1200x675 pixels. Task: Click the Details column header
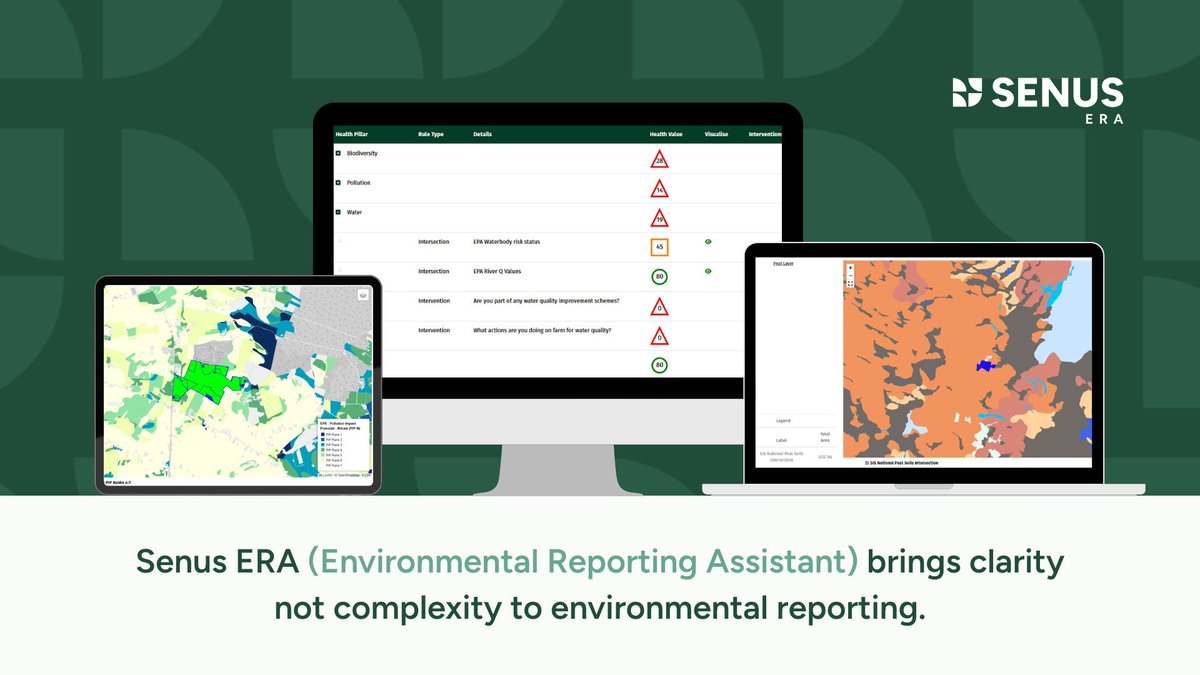482,134
